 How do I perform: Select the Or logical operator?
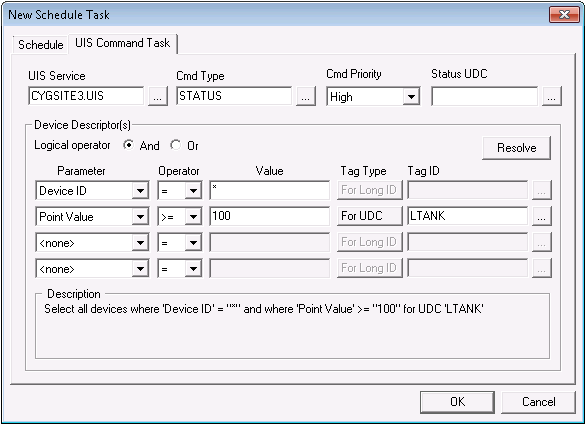(x=175, y=145)
